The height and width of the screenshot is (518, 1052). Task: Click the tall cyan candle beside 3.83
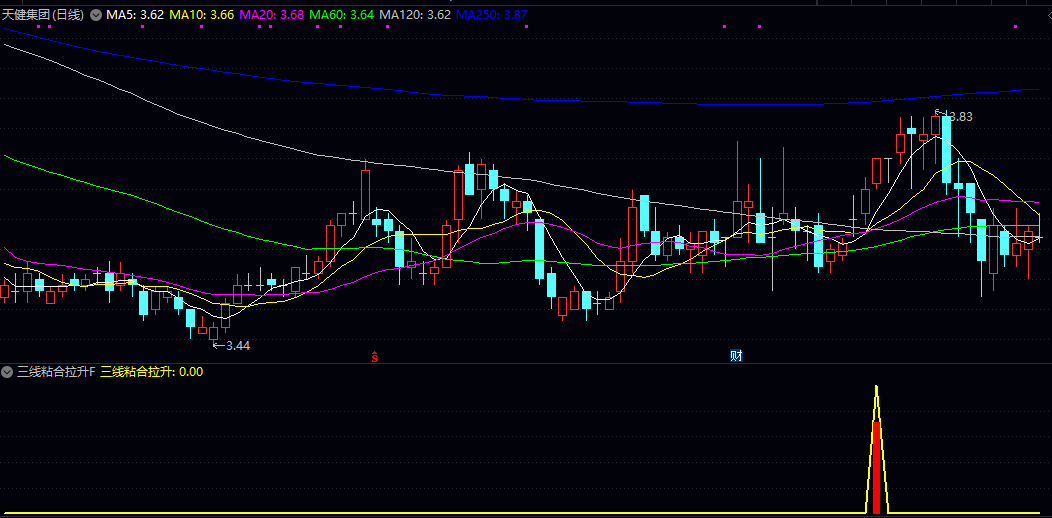click(x=945, y=150)
